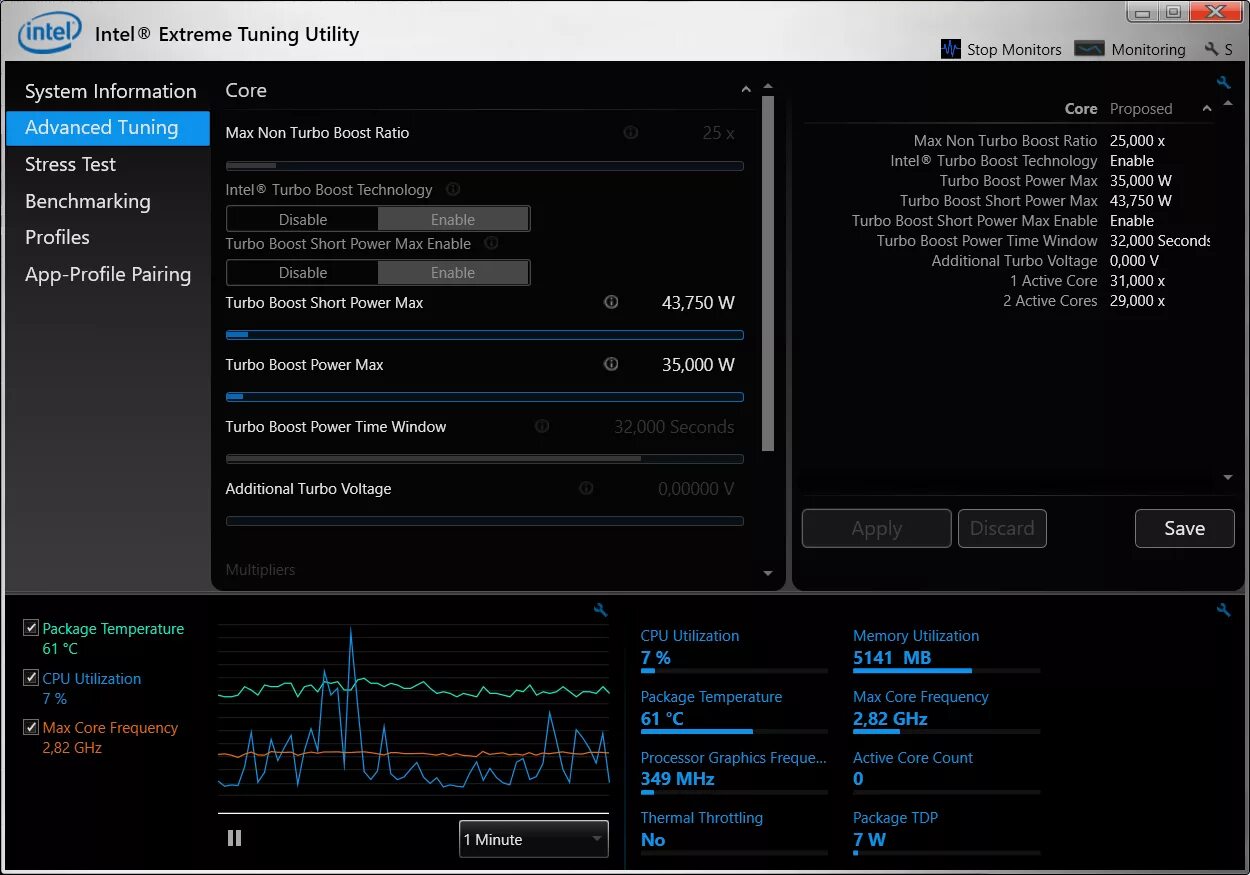The image size is (1250, 875).
Task: Click Memory Utilization 5141 MB value
Action: (892, 658)
